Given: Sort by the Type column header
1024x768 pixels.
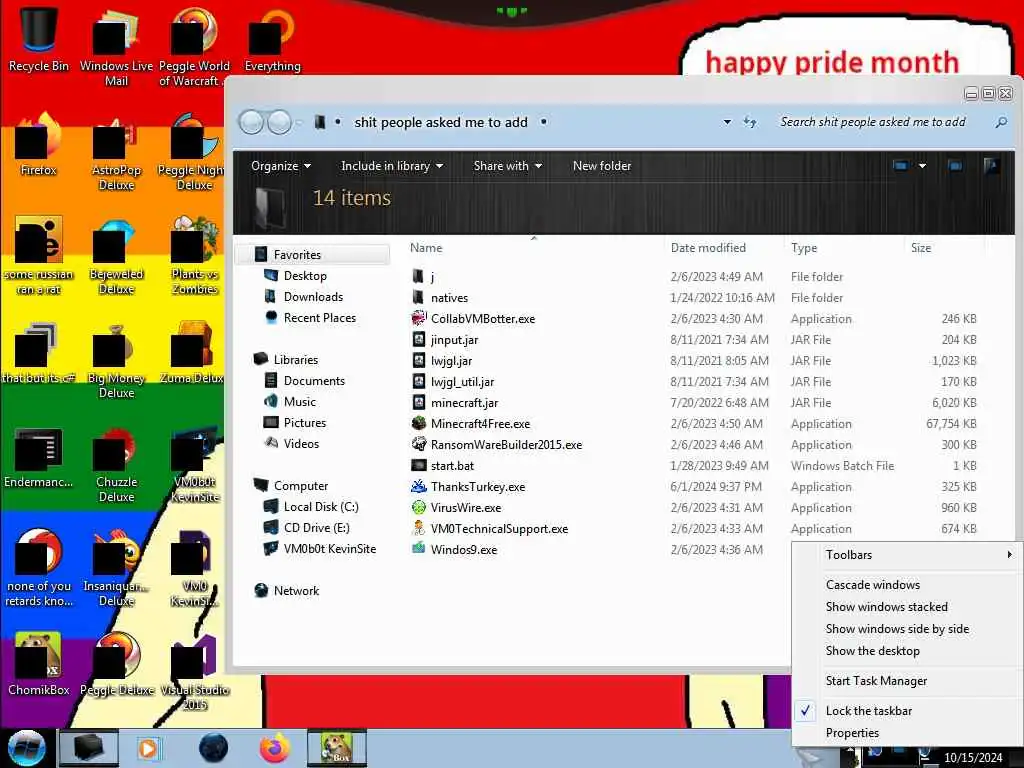Looking at the screenshot, I should 844,248.
